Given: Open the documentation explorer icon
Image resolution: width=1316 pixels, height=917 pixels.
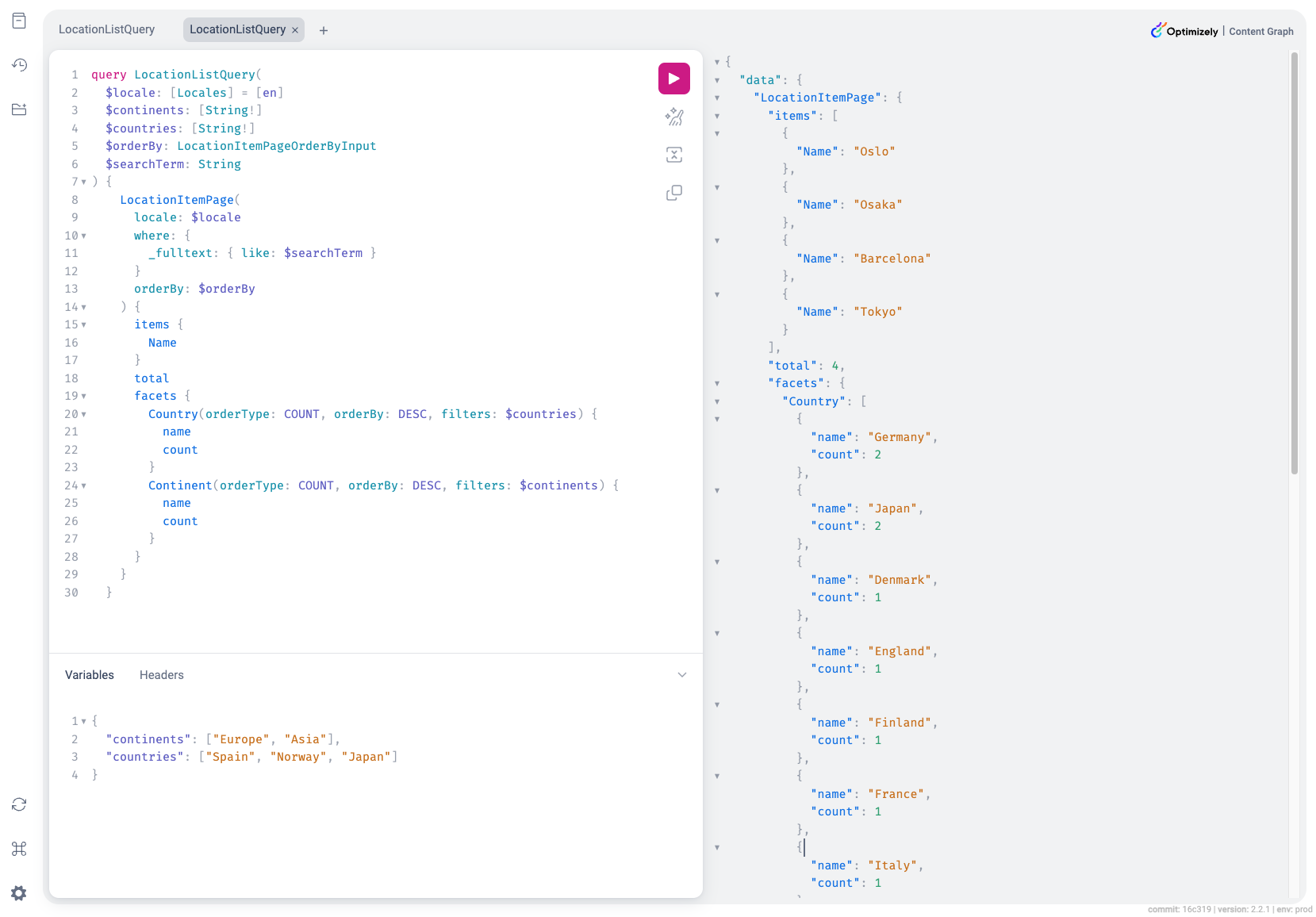Looking at the screenshot, I should click(x=20, y=21).
